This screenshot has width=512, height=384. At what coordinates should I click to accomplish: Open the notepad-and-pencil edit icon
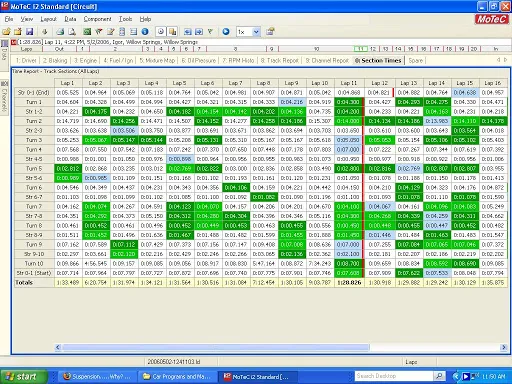click(x=110, y=32)
